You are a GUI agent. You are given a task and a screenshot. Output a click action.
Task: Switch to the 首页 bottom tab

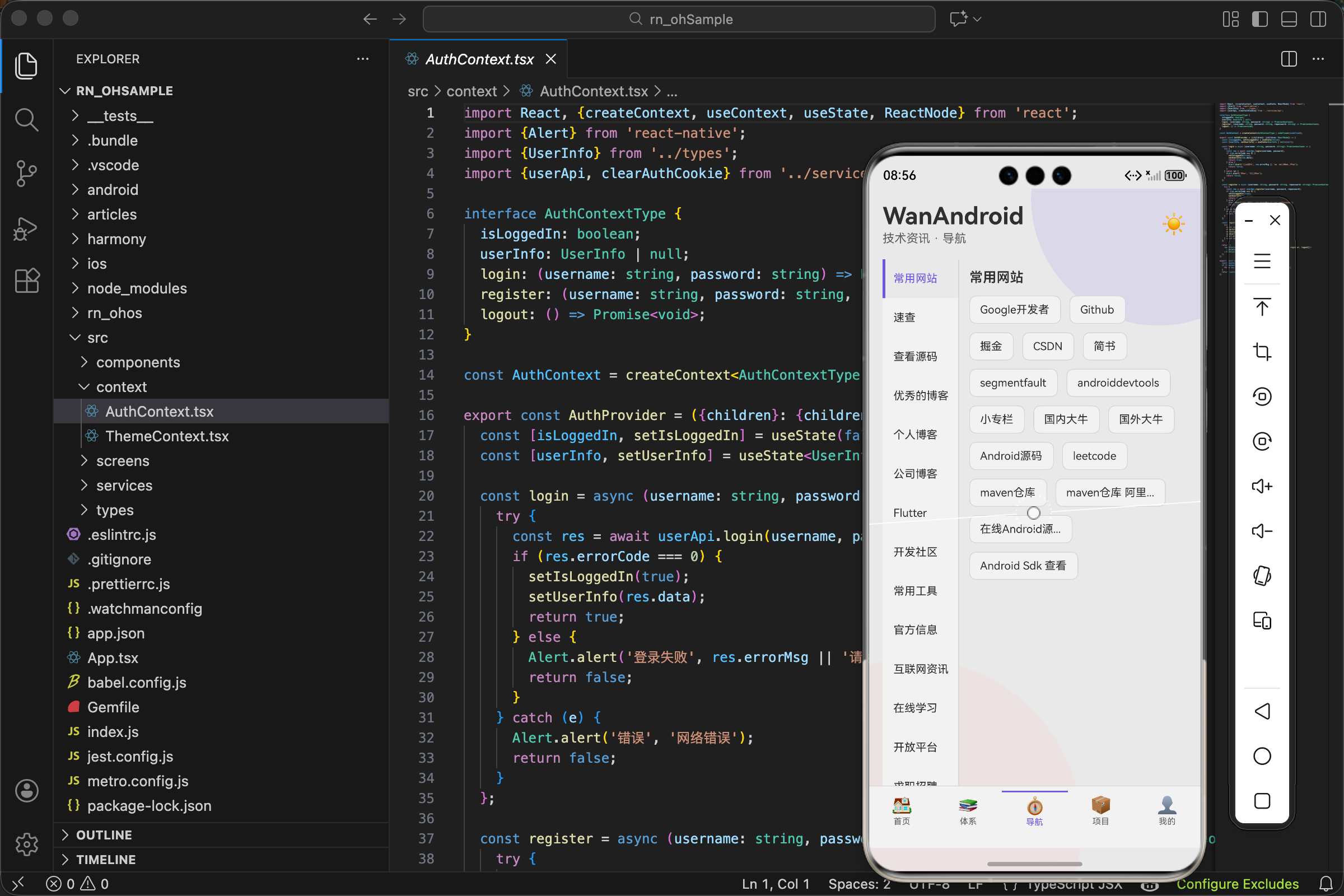[x=902, y=811]
